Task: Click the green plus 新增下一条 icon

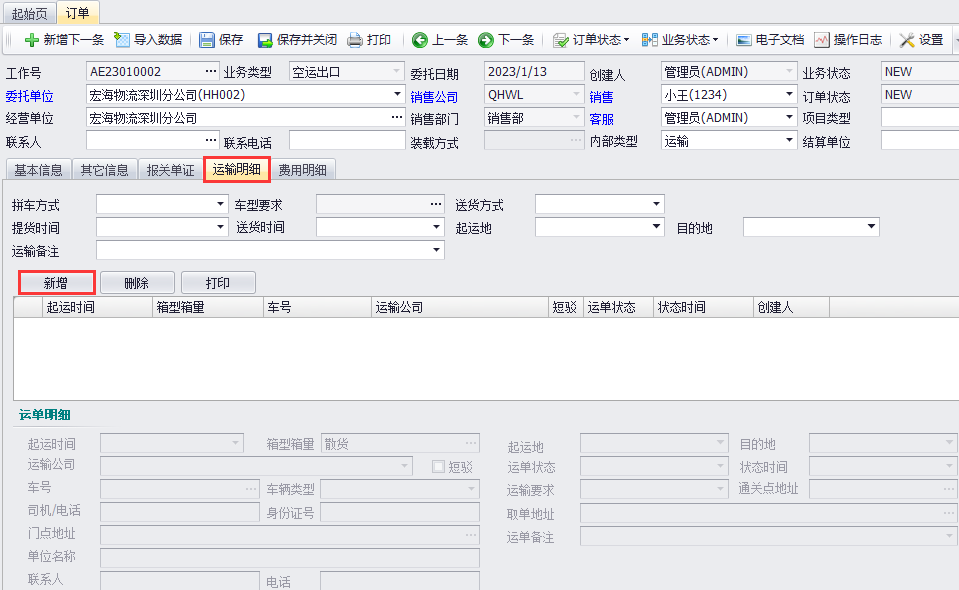Action: (32, 40)
